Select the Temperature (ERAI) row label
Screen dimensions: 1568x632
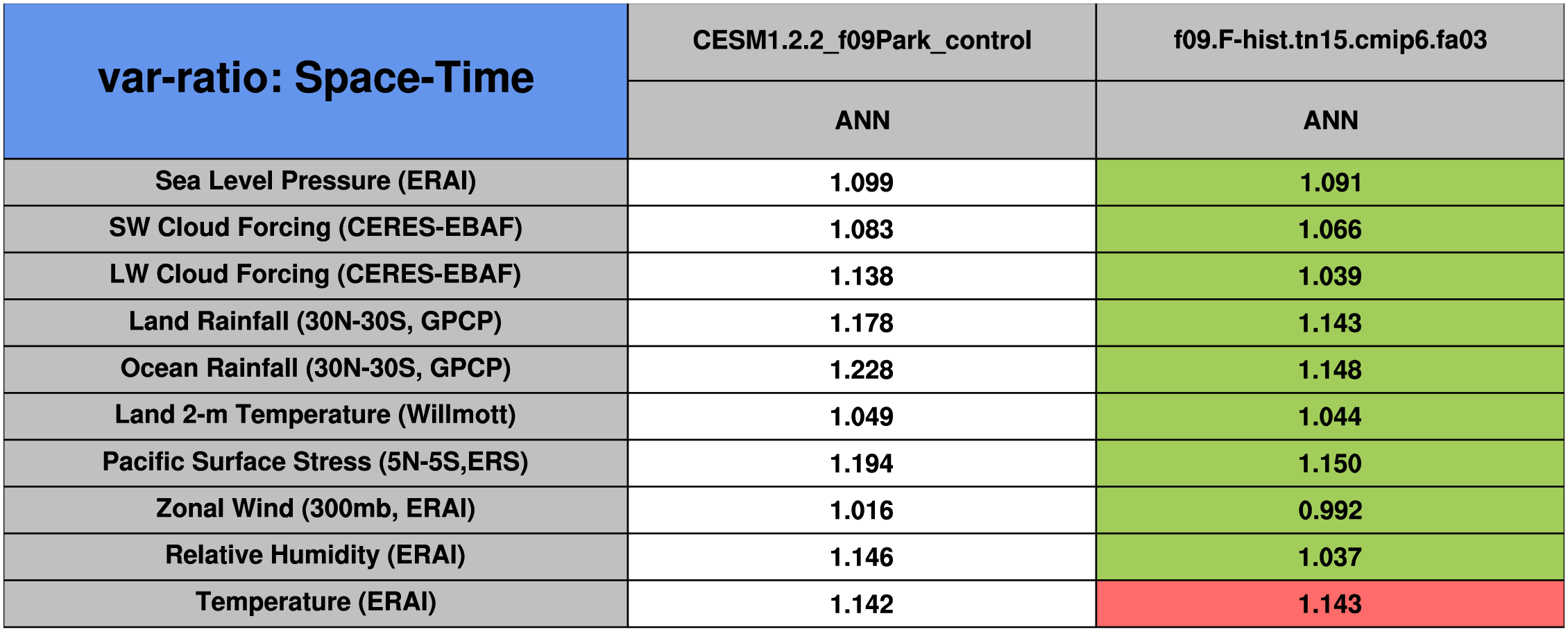pyautogui.click(x=316, y=602)
